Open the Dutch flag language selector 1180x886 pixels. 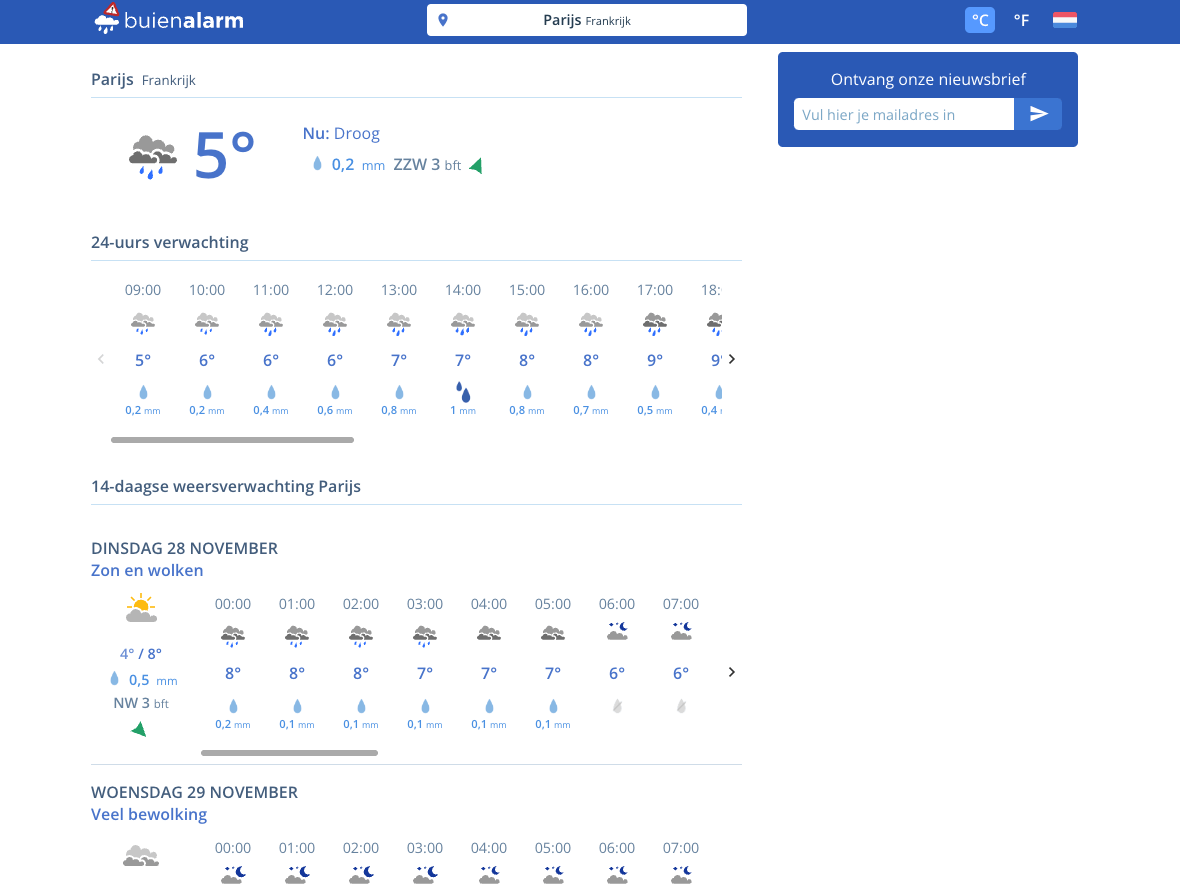coord(1064,20)
